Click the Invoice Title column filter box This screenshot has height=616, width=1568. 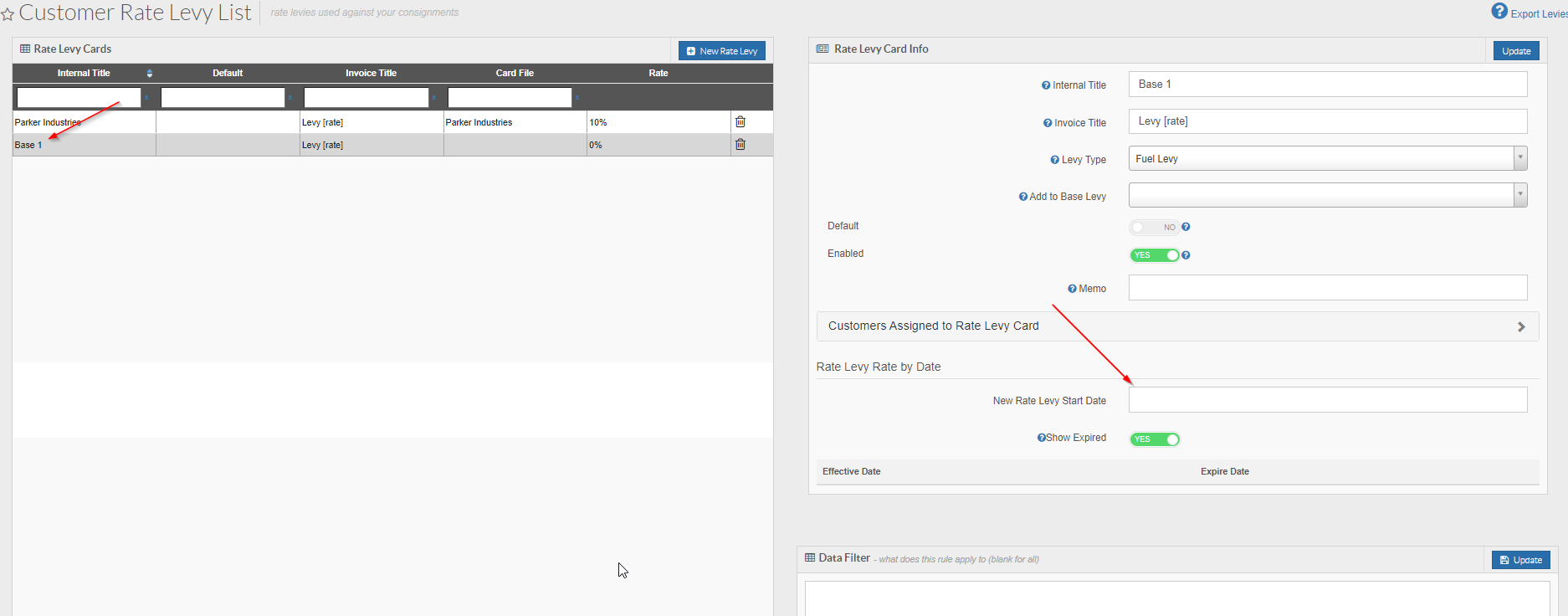coord(366,98)
